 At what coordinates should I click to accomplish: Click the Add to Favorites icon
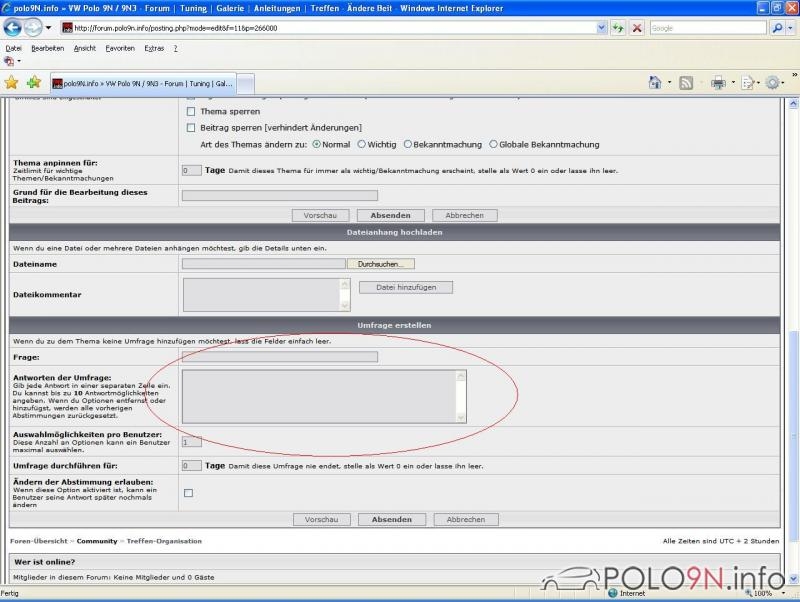click(33, 83)
